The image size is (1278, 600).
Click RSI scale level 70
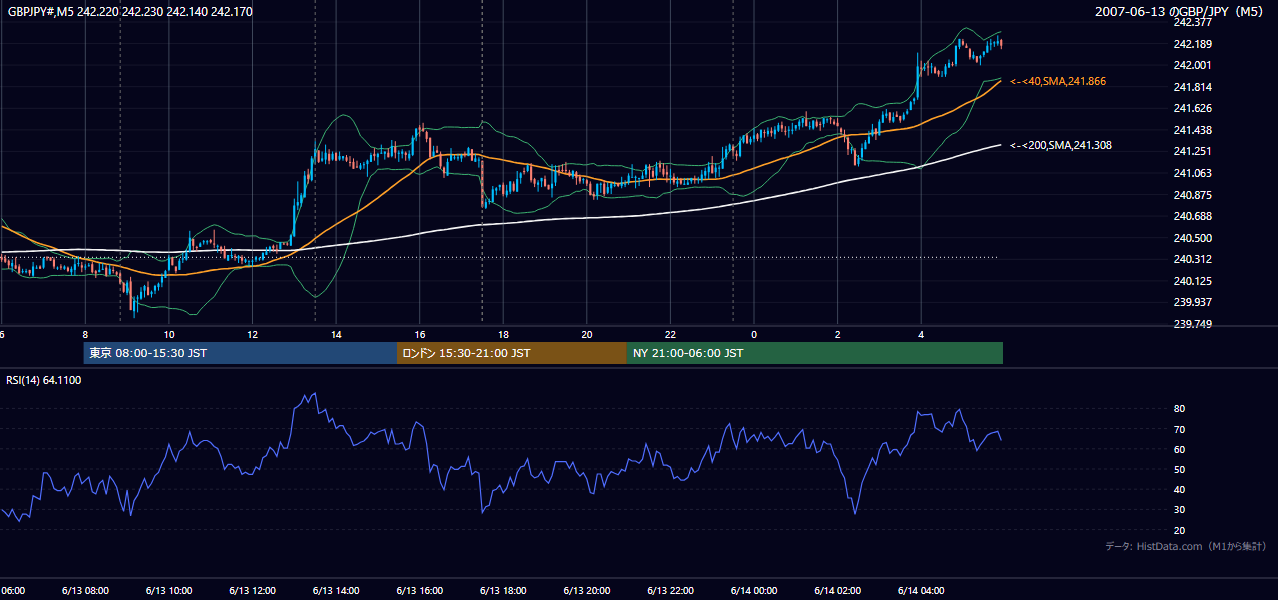point(1179,429)
